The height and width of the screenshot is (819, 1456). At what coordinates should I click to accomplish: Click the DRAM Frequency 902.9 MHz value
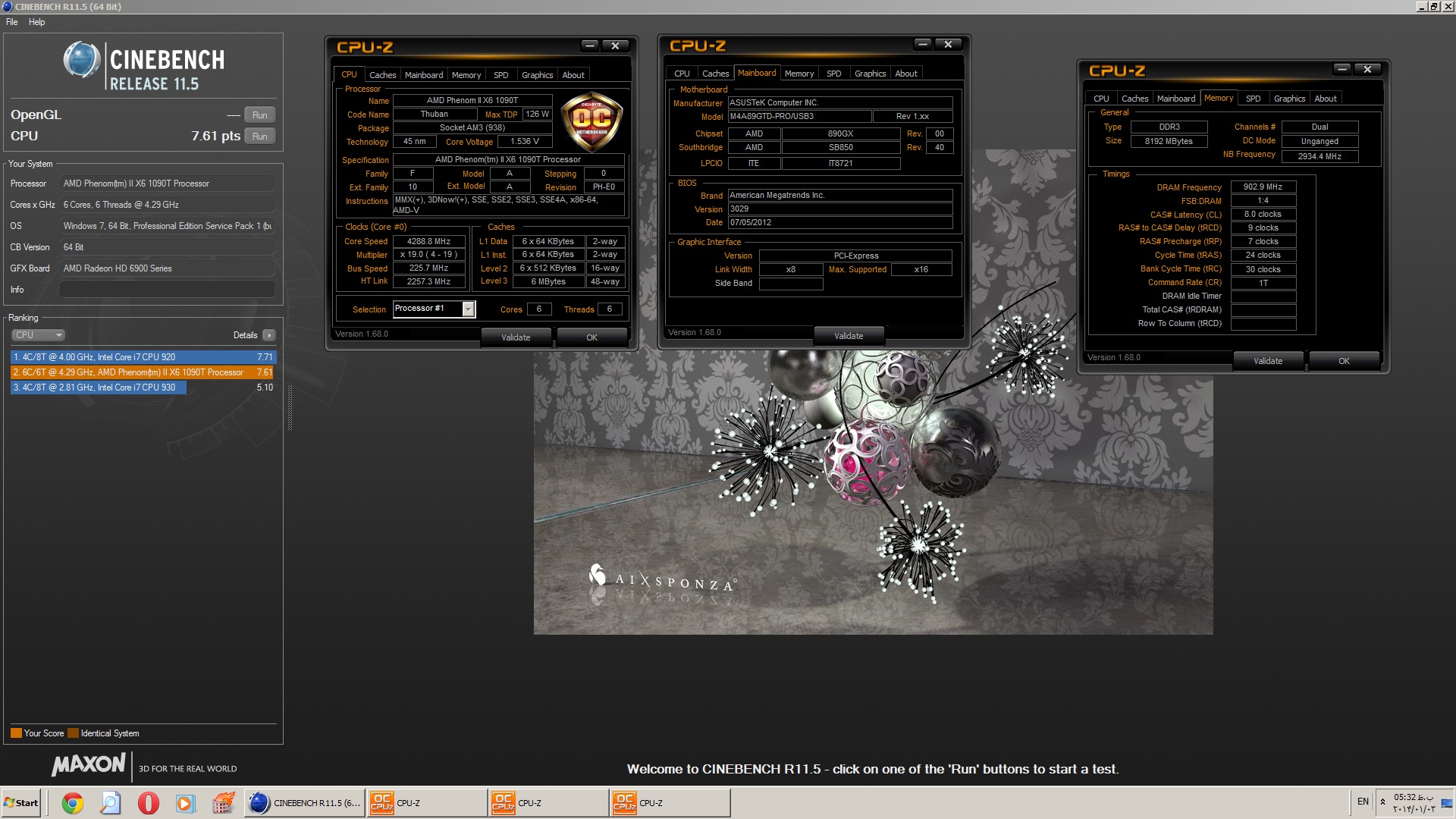click(1263, 187)
